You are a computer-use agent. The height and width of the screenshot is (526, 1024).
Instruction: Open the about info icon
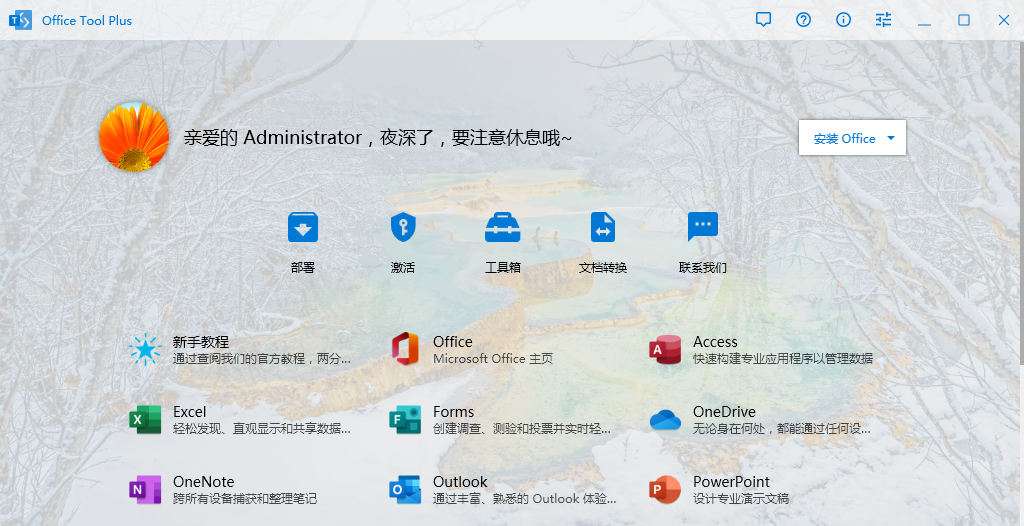point(843,20)
